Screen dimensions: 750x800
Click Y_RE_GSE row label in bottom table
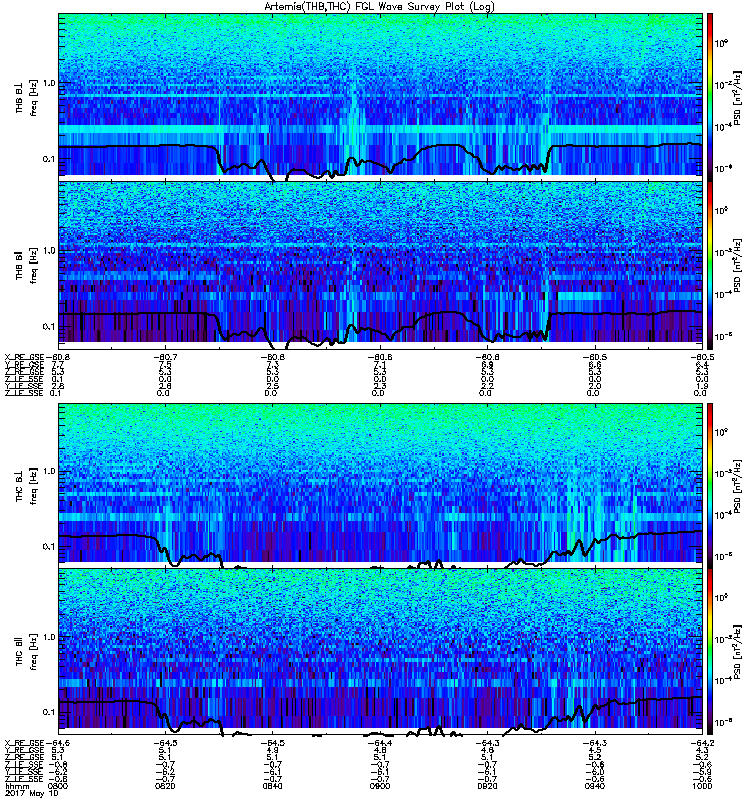pos(24,751)
